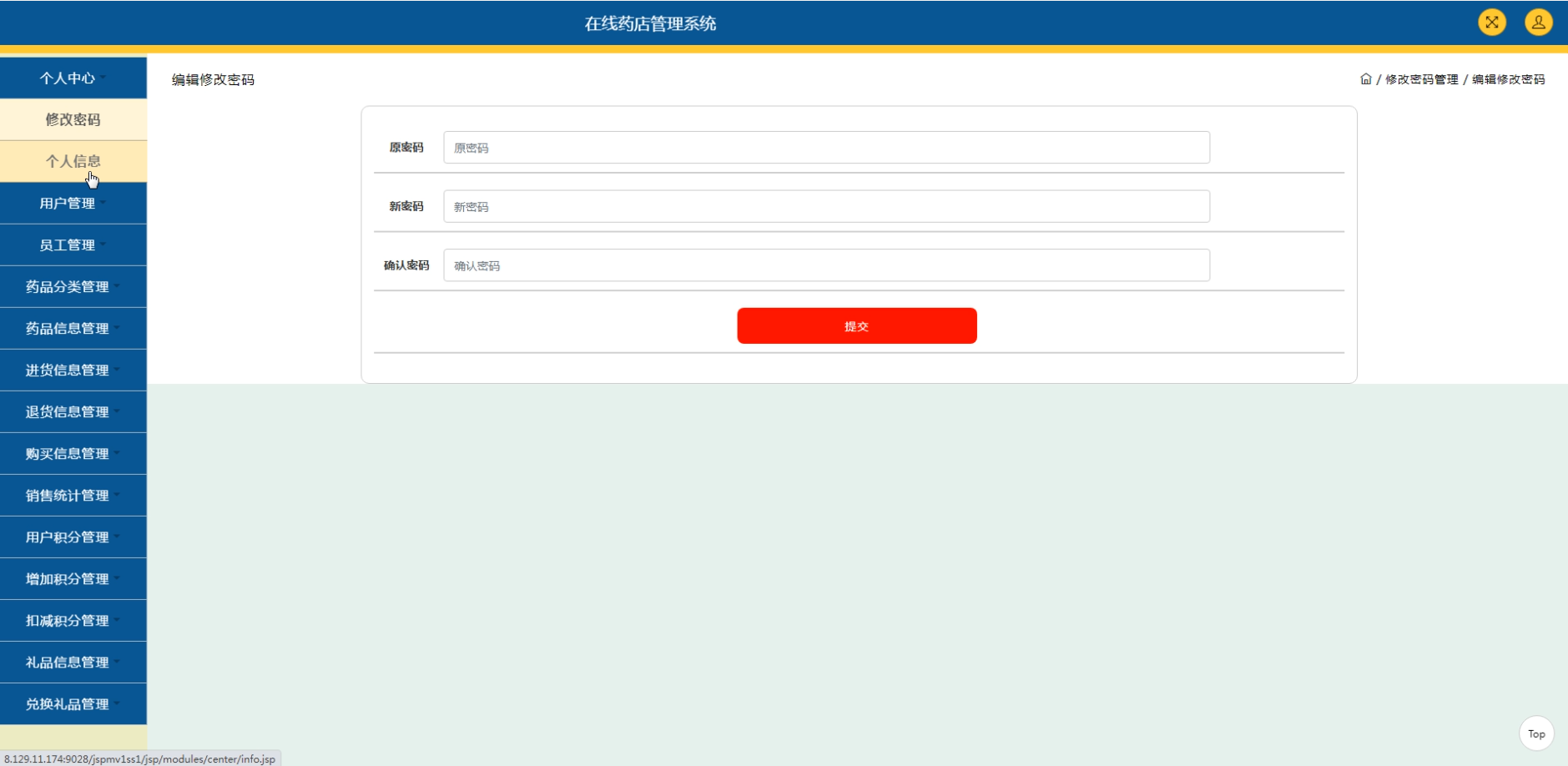This screenshot has height=766, width=1568.
Task: Click the 编辑修改密码 breadcrumb entry
Action: pos(1508,79)
